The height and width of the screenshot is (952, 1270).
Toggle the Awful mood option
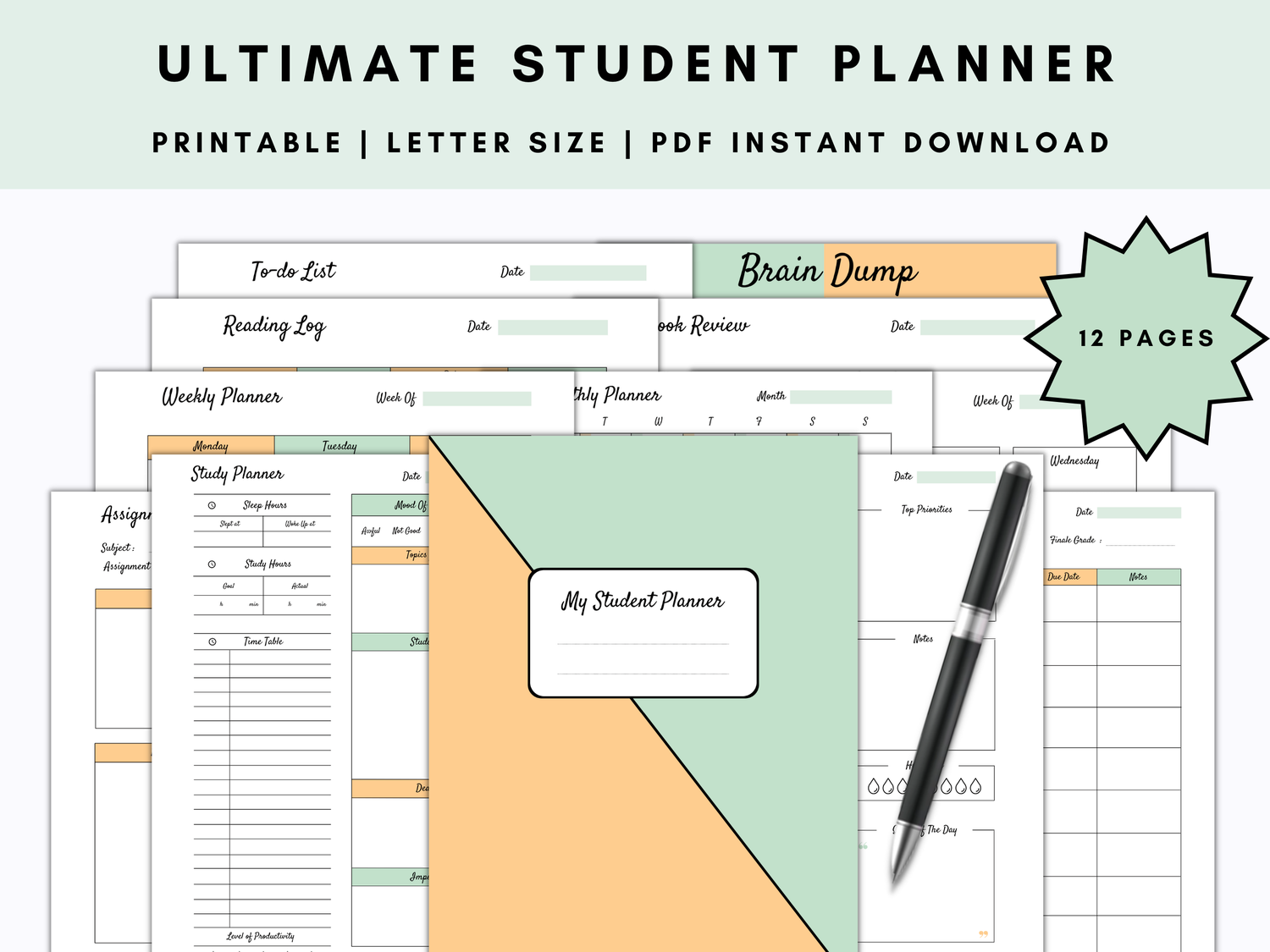tap(371, 531)
